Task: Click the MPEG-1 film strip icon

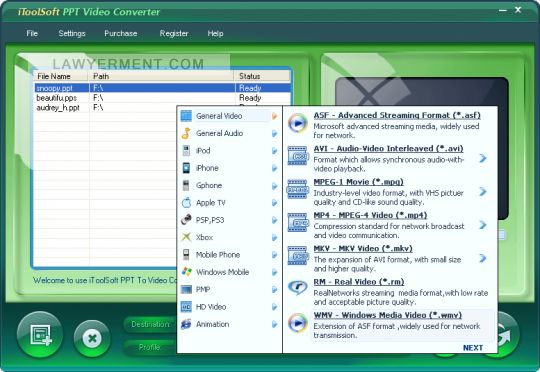Action: click(298, 189)
